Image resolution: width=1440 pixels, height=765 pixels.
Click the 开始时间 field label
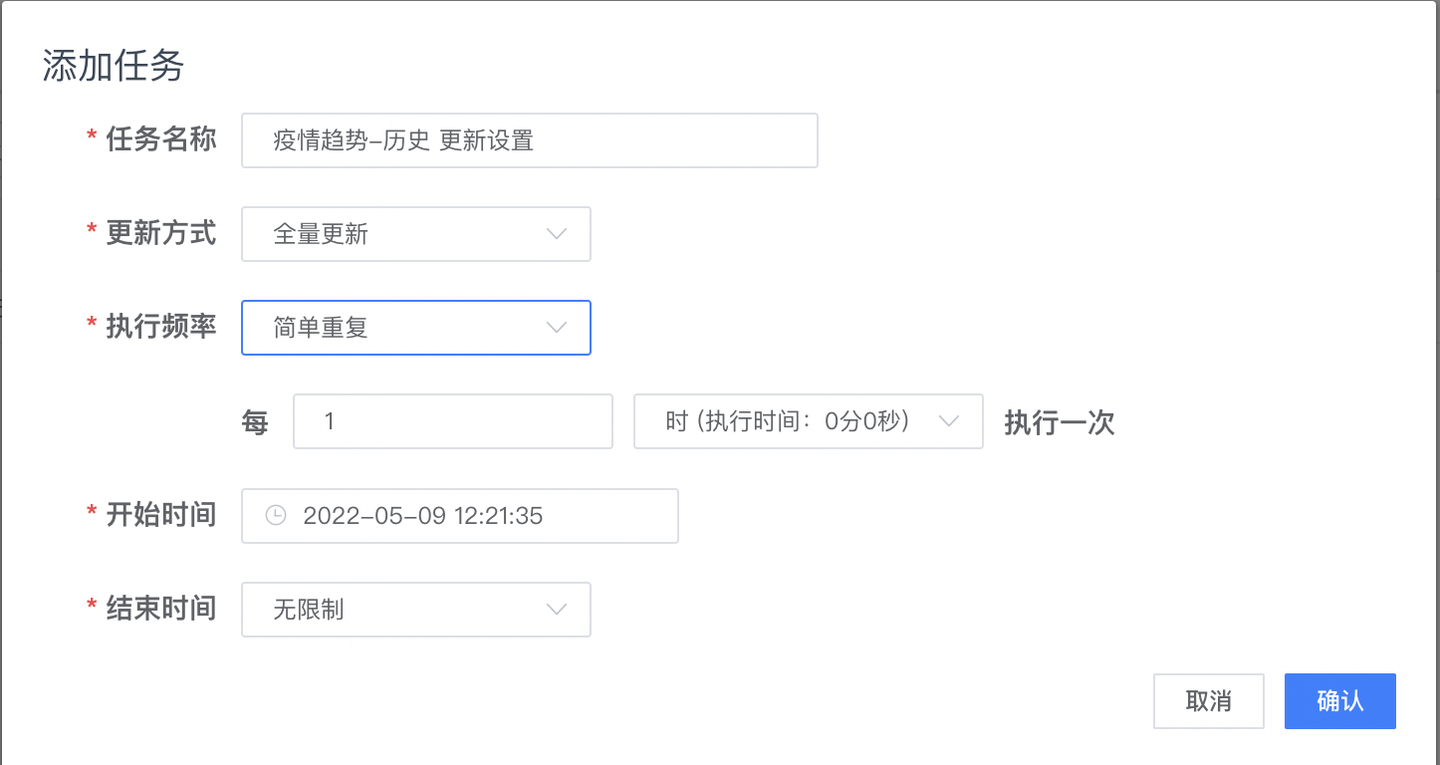pyautogui.click(x=161, y=515)
